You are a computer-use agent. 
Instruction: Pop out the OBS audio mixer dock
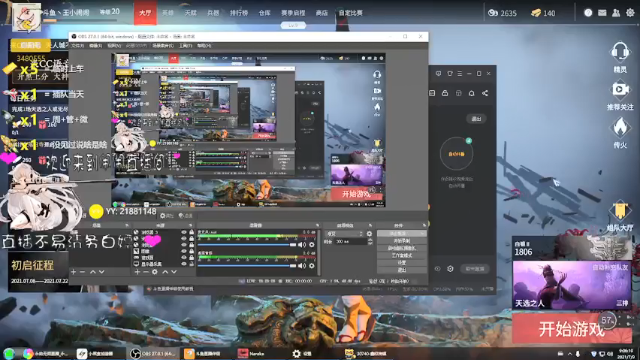317,225
